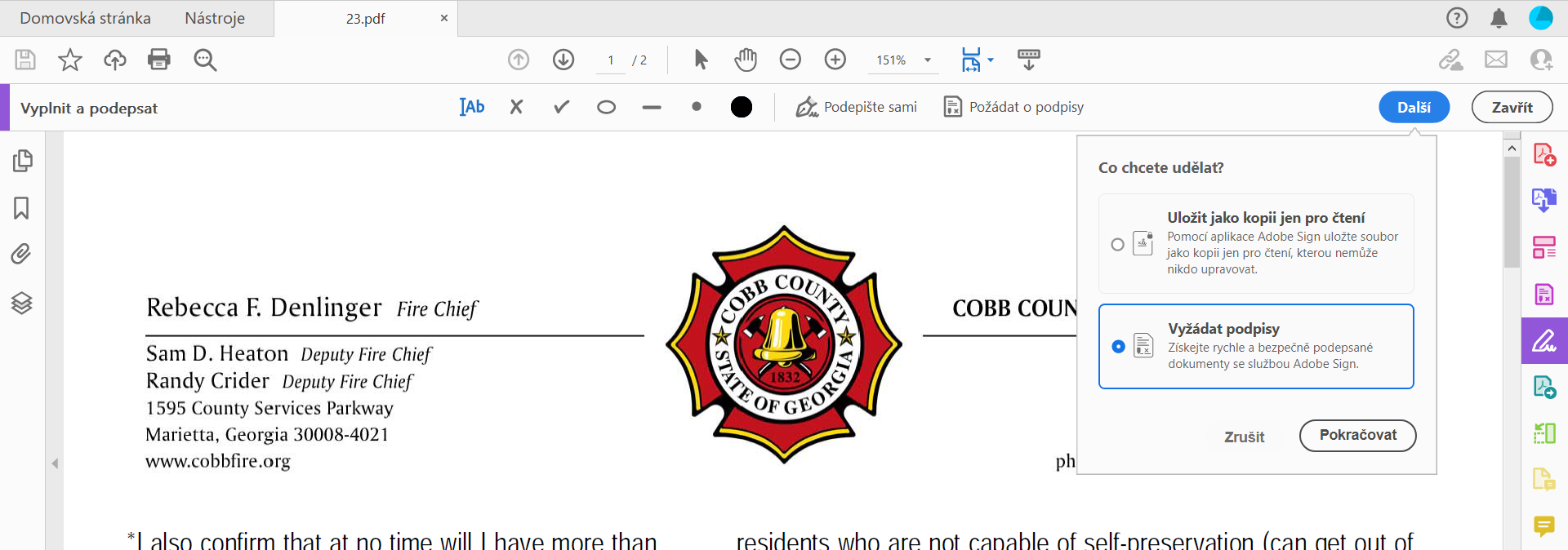1568x550 pixels.
Task: Click the vertical scrollbar thumb
Action: pos(1512,212)
